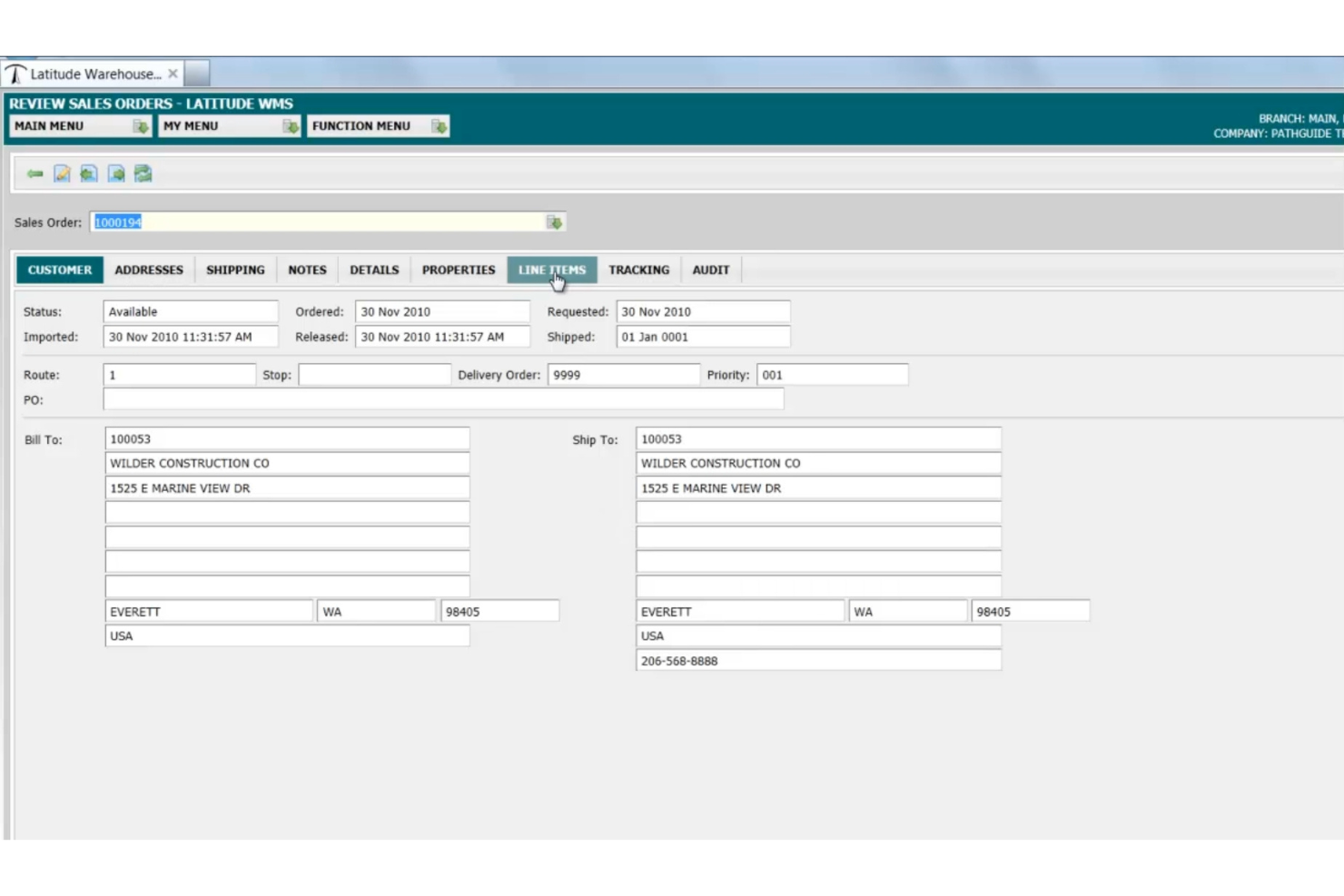
Task: Select the Shipping tab
Action: point(234,270)
